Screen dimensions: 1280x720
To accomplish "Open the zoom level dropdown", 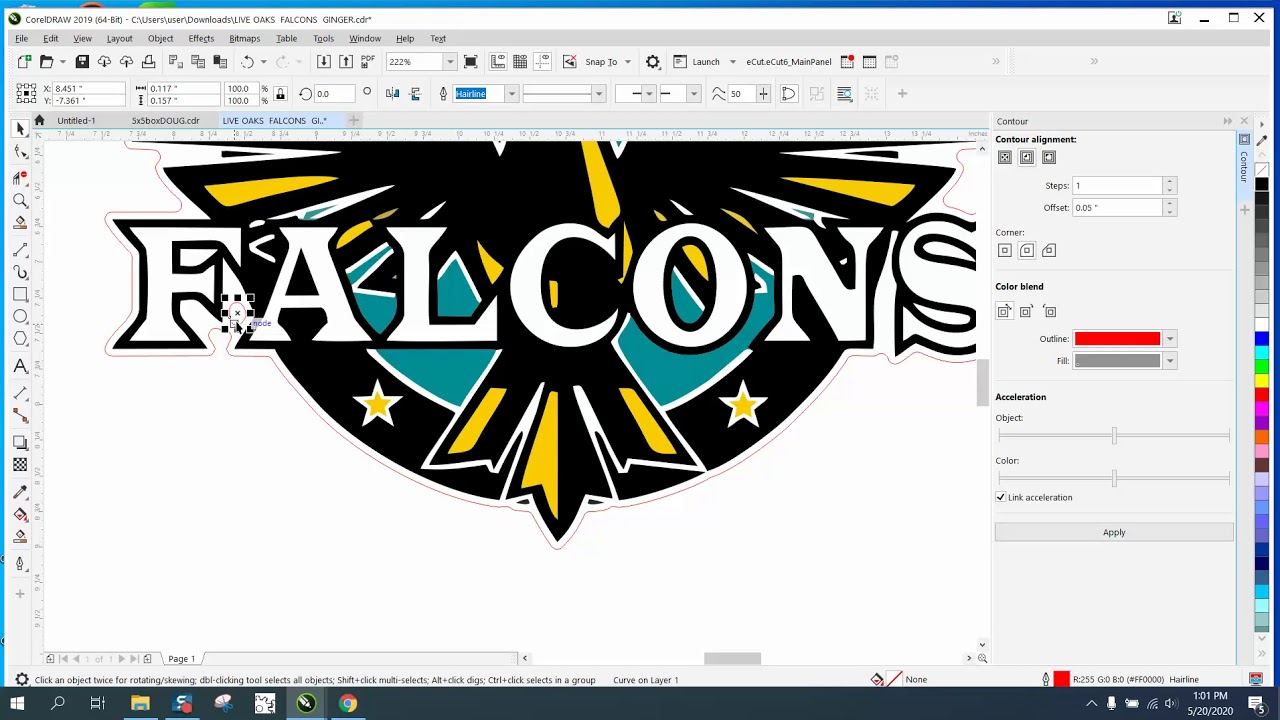I will (449, 62).
